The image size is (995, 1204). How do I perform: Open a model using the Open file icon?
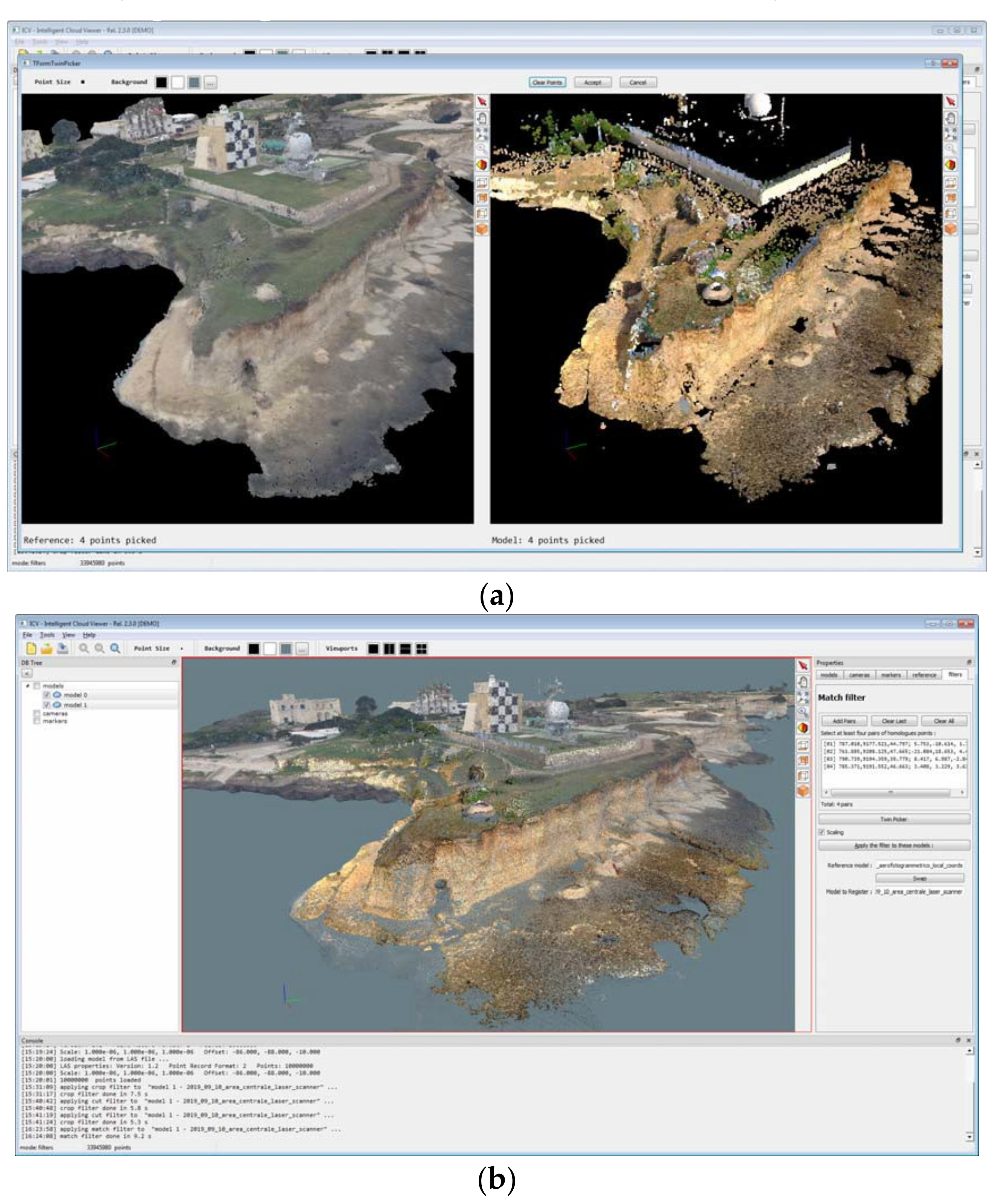coord(47,649)
